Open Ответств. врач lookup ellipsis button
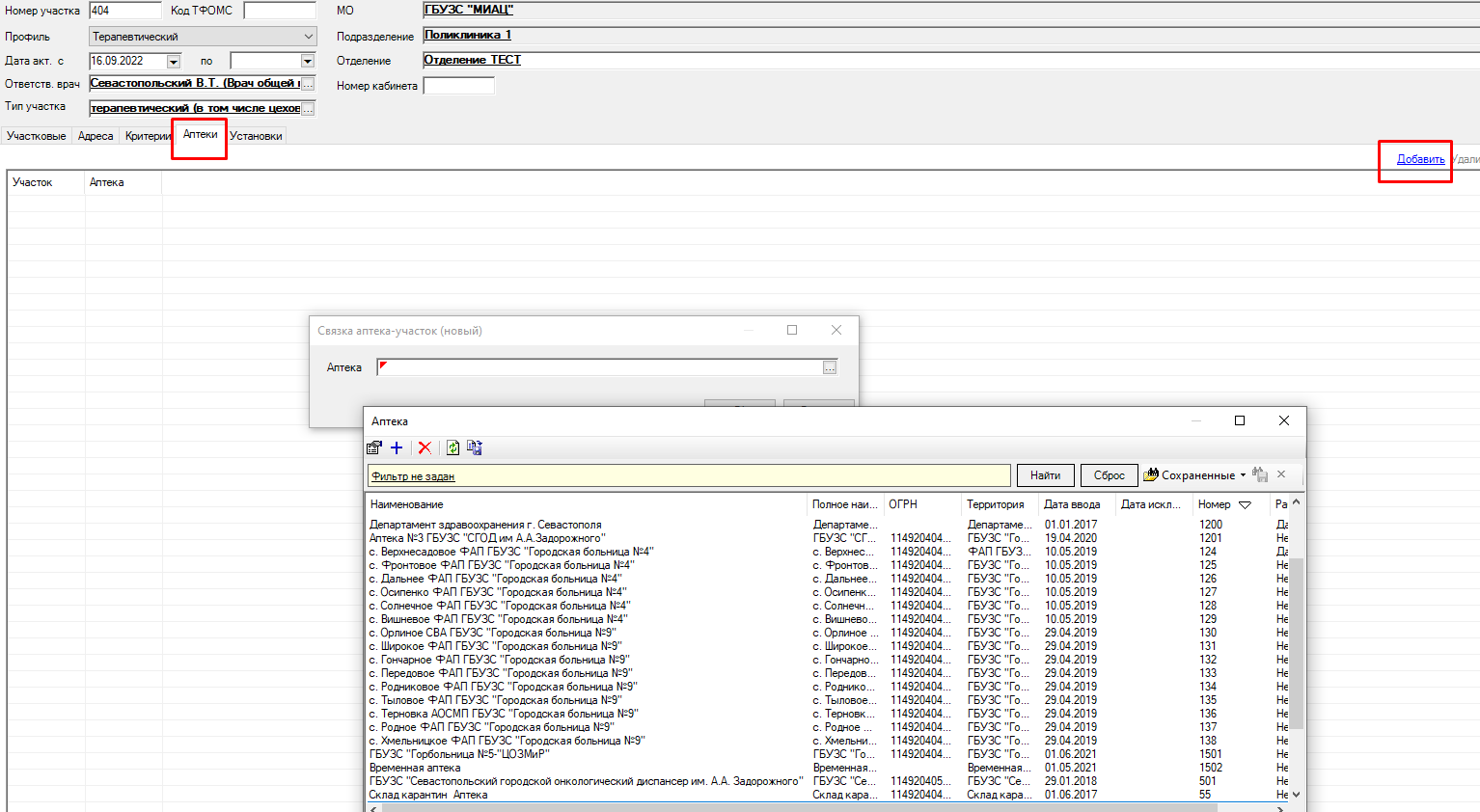Viewport: 1480px width, 812px height. point(308,84)
